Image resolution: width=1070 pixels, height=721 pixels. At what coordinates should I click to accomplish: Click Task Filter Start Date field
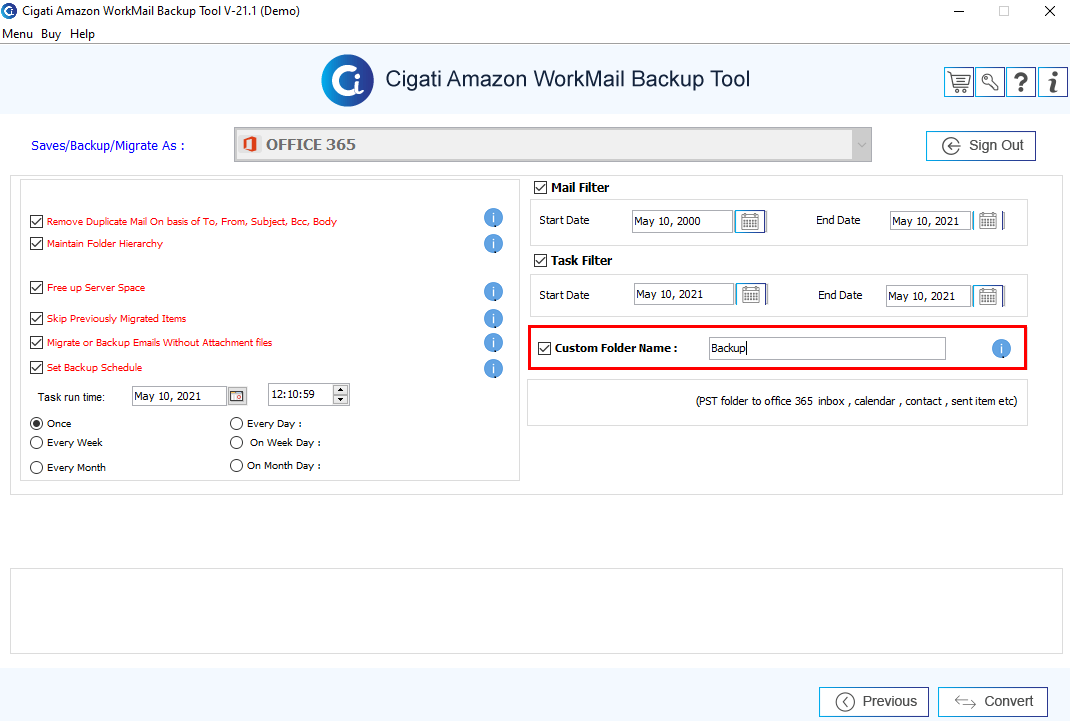click(x=684, y=294)
